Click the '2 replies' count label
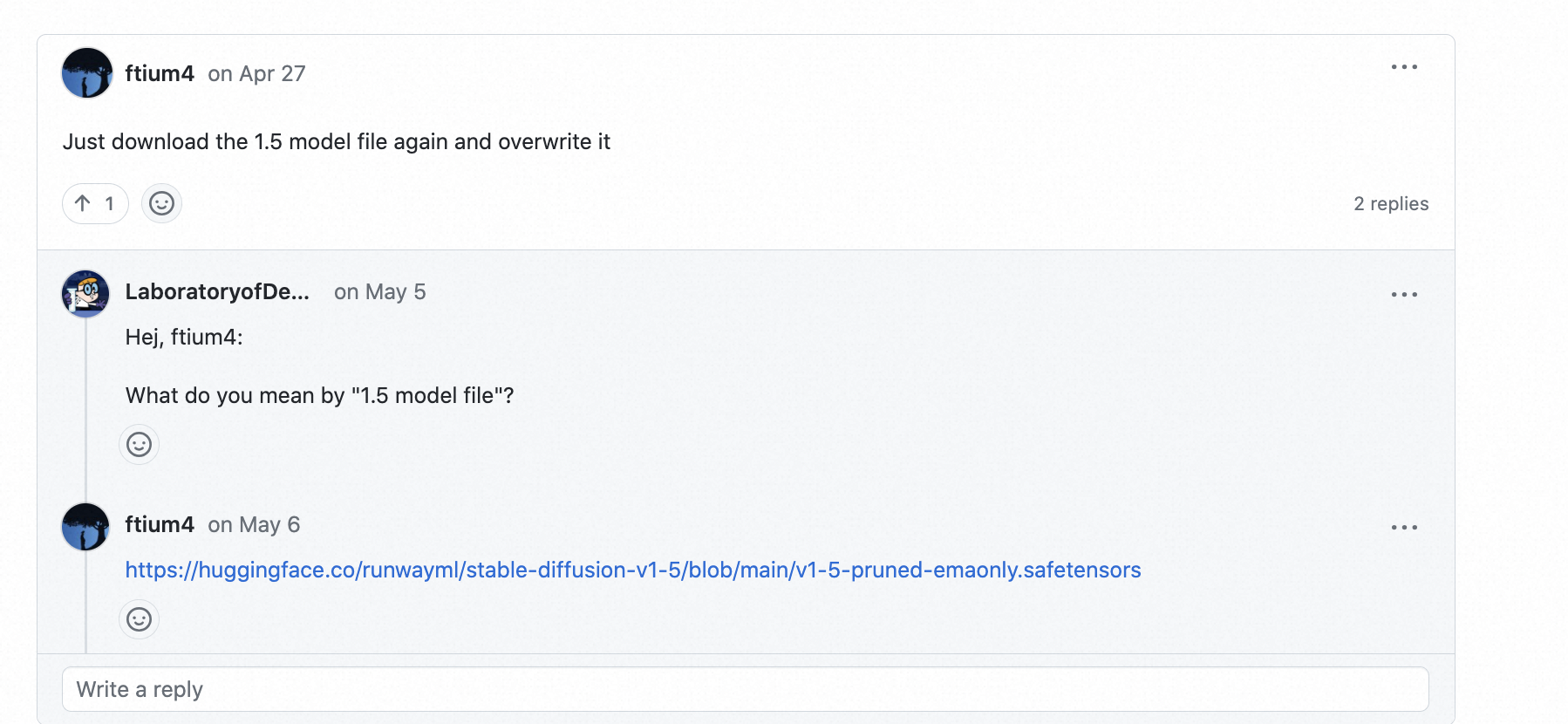This screenshot has height=724, width=1568. (x=1391, y=204)
